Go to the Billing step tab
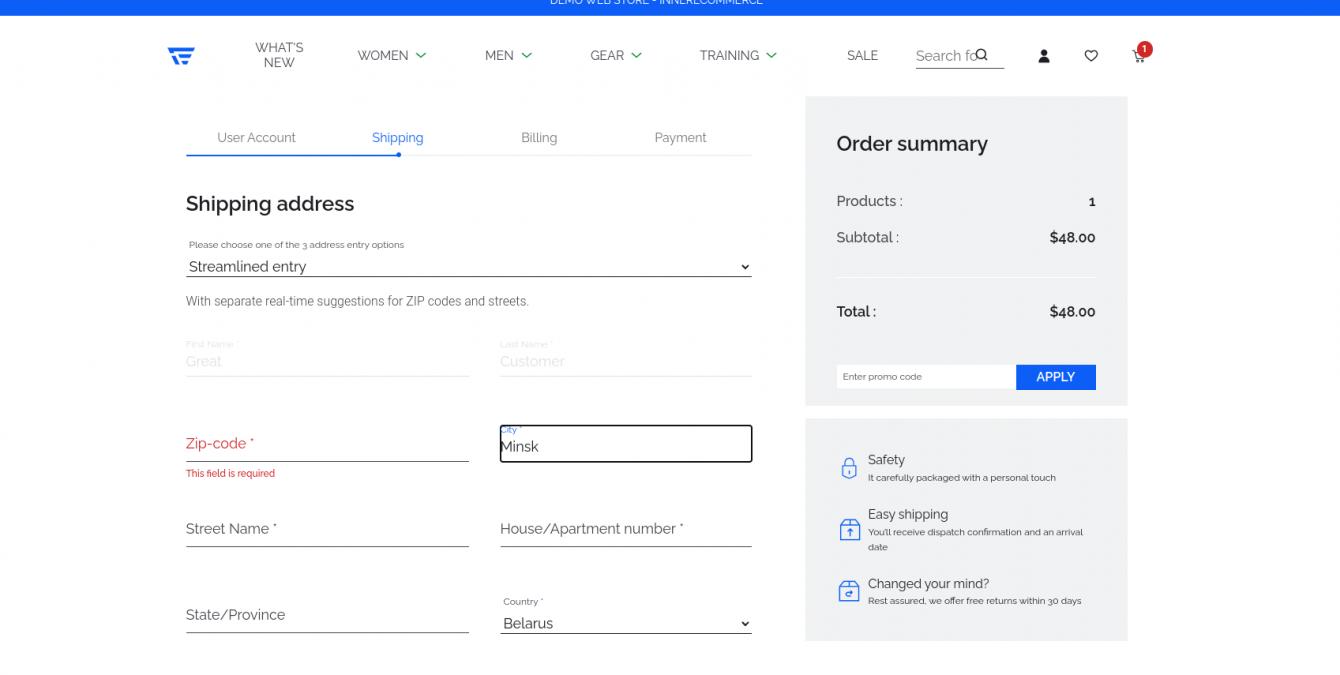 coord(539,138)
